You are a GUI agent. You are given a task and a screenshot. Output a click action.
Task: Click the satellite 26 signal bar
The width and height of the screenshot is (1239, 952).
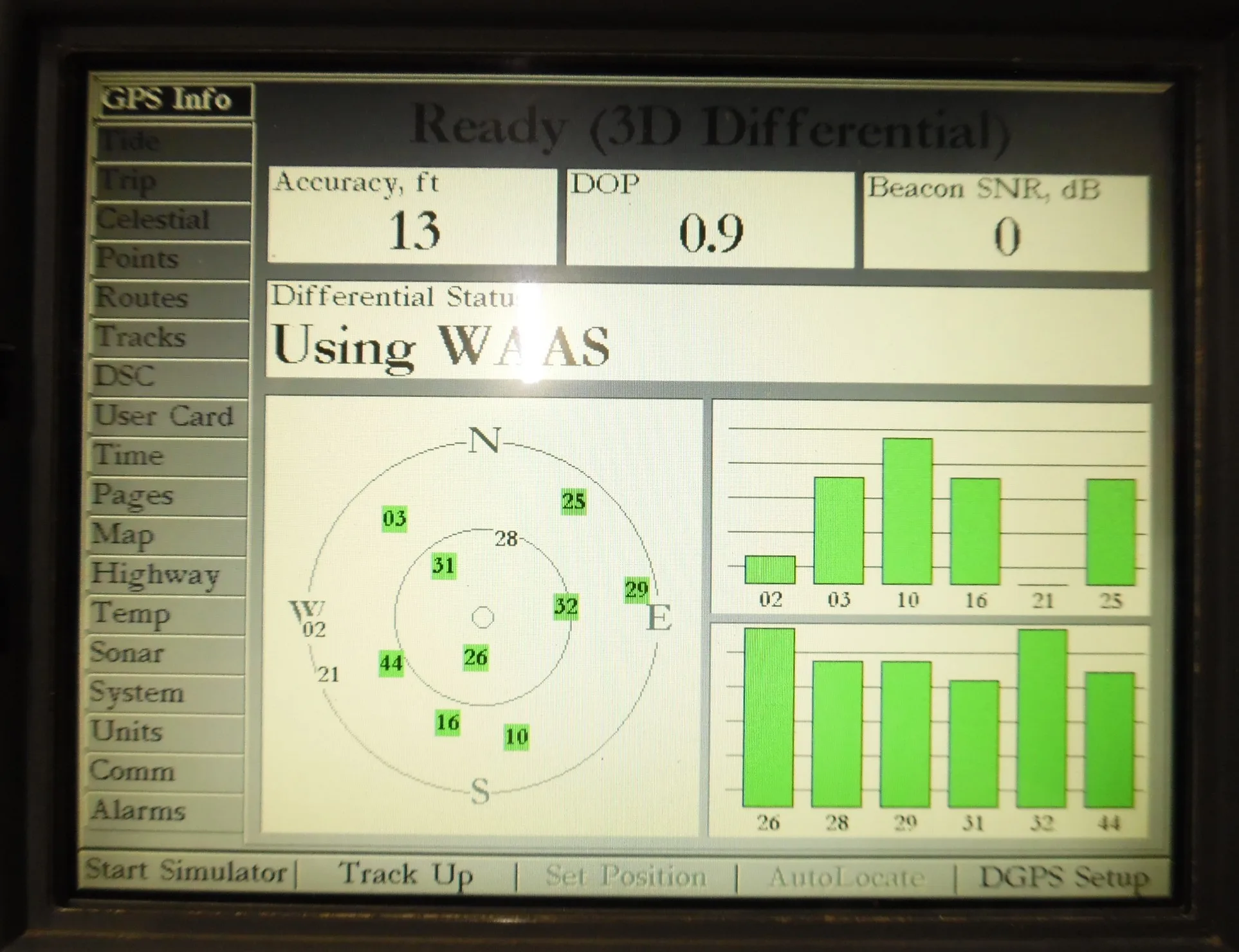pos(769,717)
